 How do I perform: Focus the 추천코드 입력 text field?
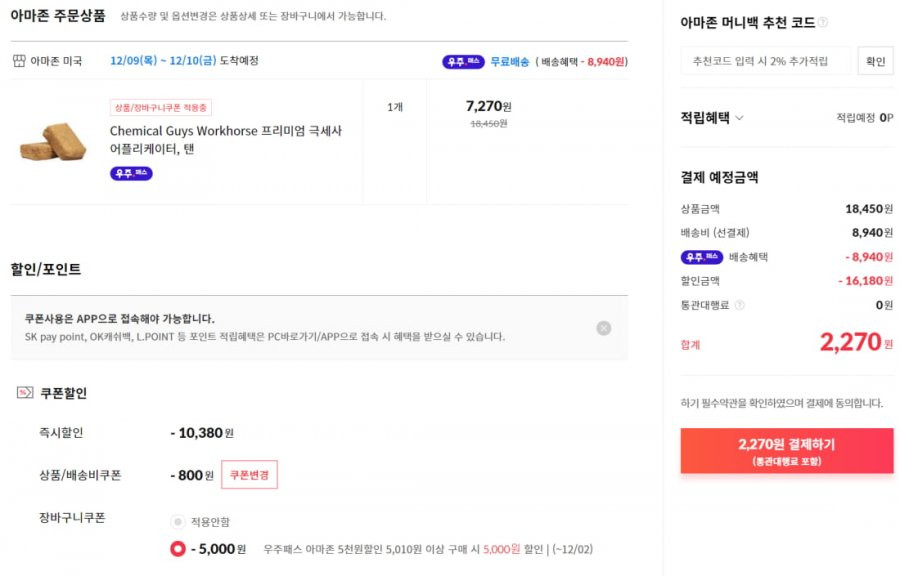766,61
